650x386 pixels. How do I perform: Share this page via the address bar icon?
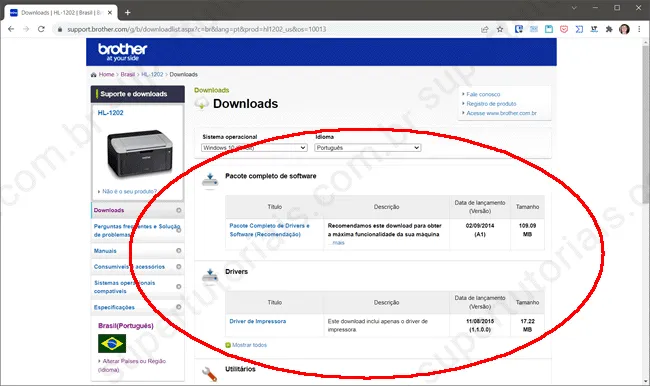[x=485, y=29]
